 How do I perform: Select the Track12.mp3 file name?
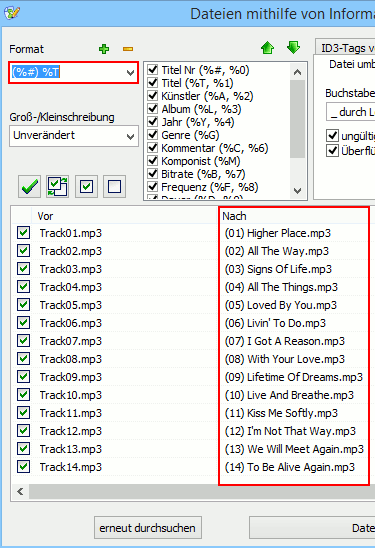click(71, 431)
